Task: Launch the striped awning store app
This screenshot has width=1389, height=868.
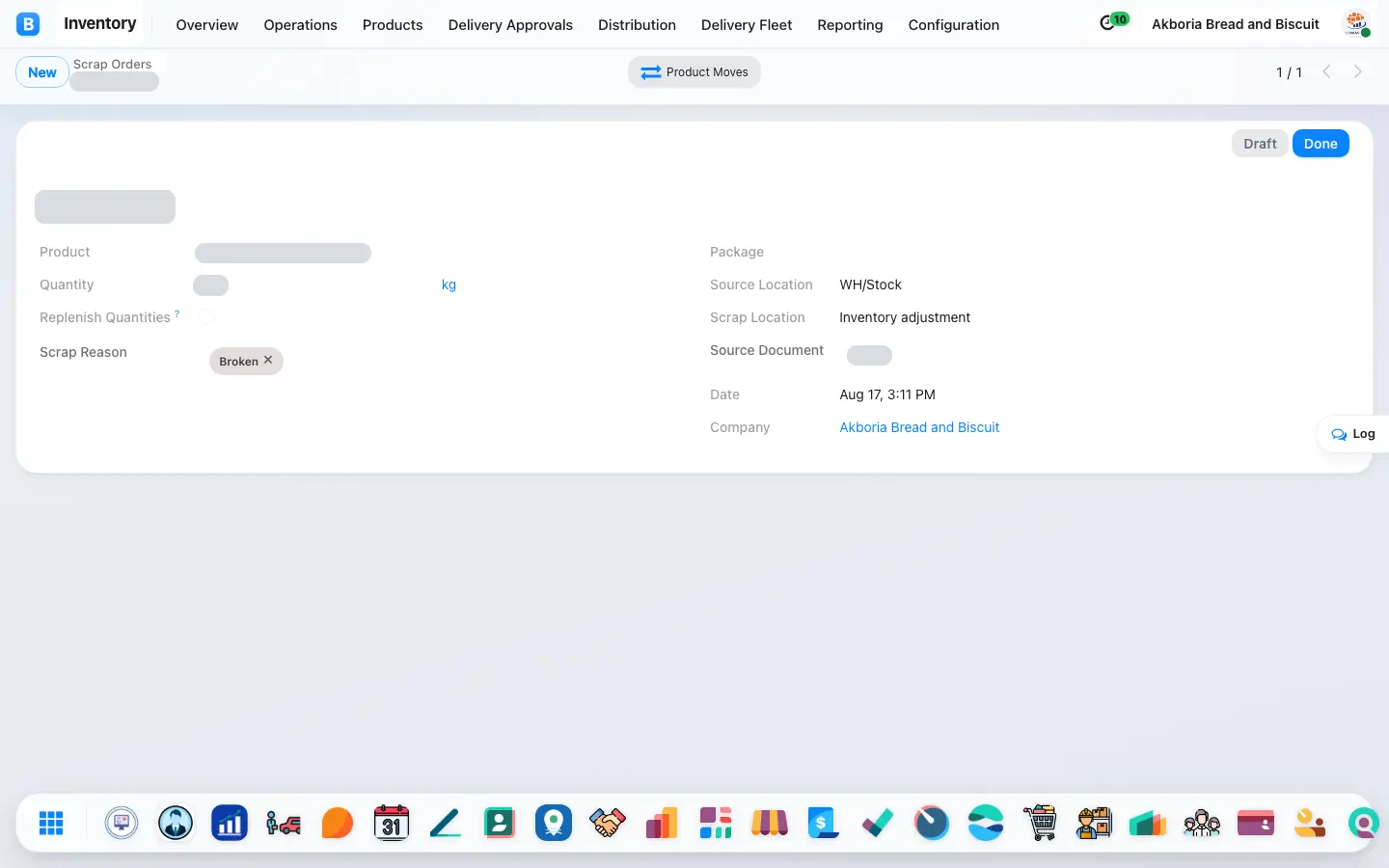Action: pos(770,823)
